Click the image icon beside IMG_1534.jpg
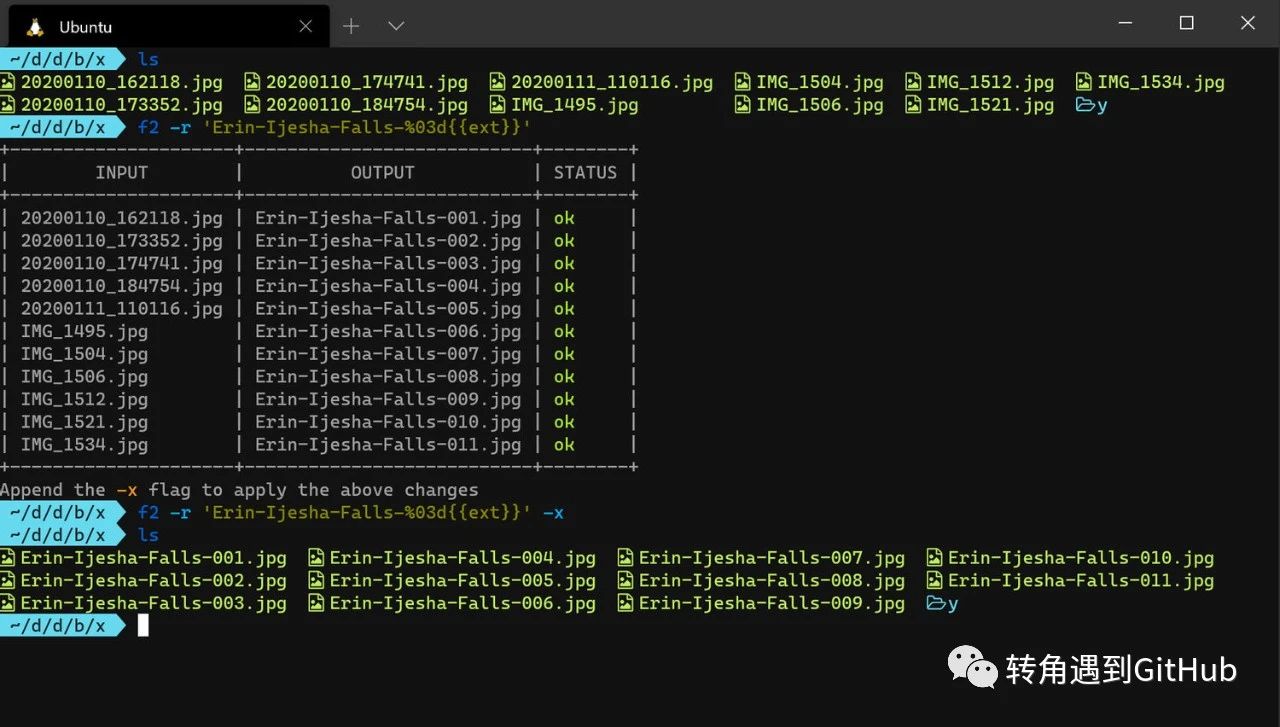 (x=1084, y=82)
